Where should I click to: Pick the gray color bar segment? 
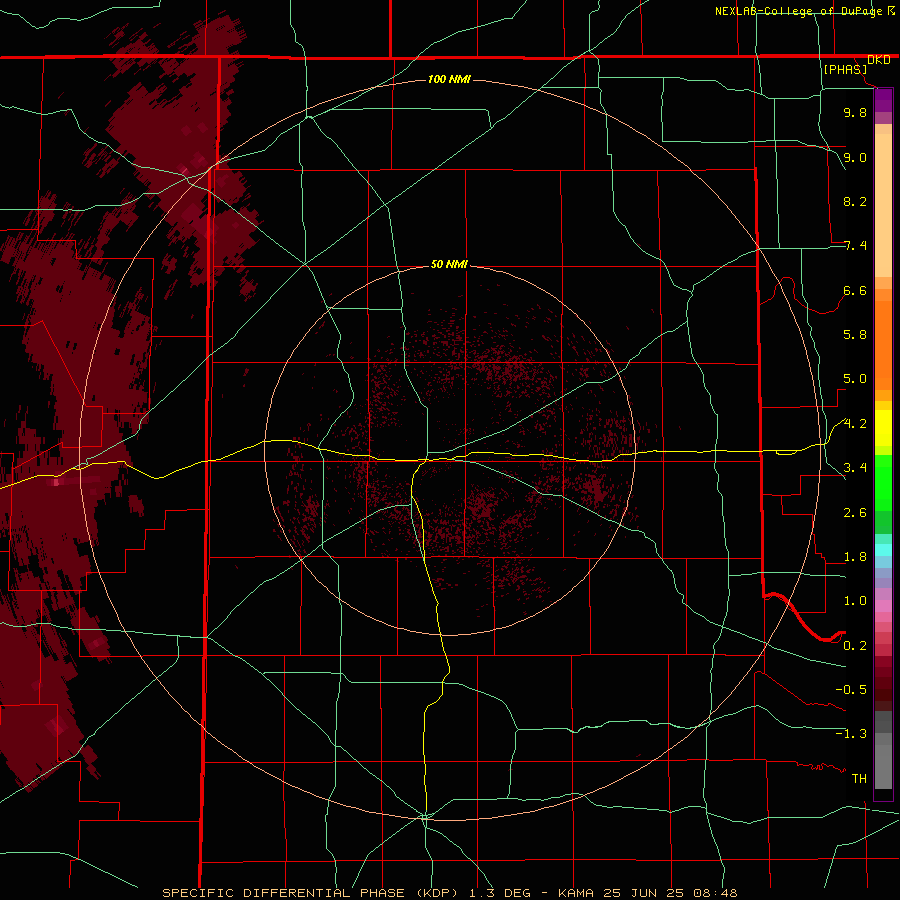tap(883, 761)
